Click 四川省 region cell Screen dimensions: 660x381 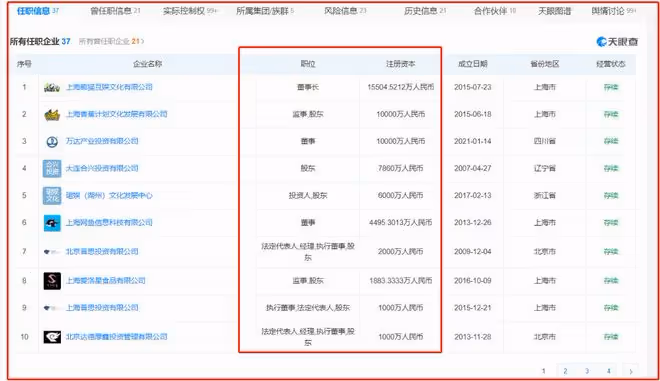[545, 141]
